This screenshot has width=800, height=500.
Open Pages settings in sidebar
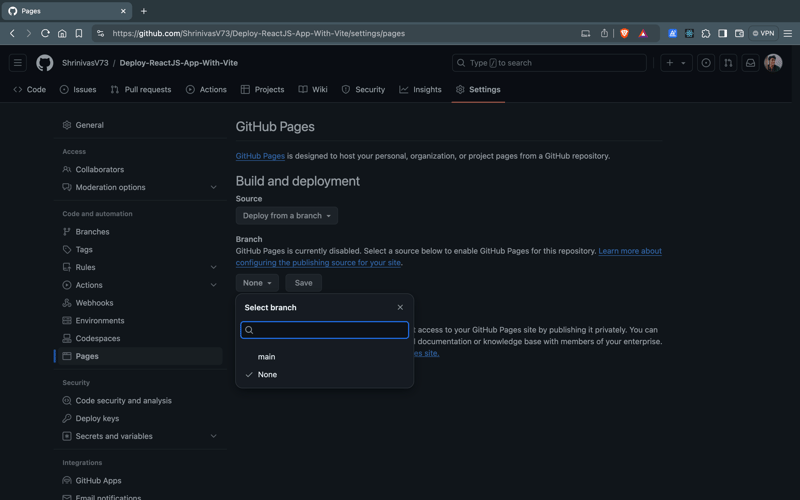139,356
